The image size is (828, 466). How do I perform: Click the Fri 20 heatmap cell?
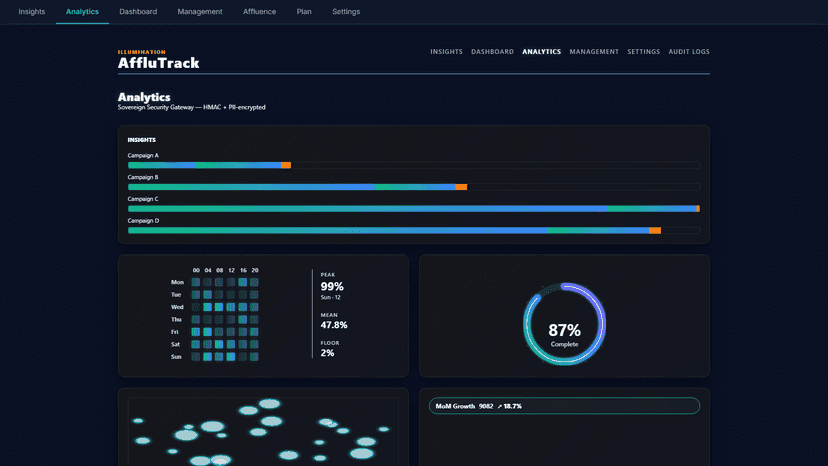click(x=254, y=332)
